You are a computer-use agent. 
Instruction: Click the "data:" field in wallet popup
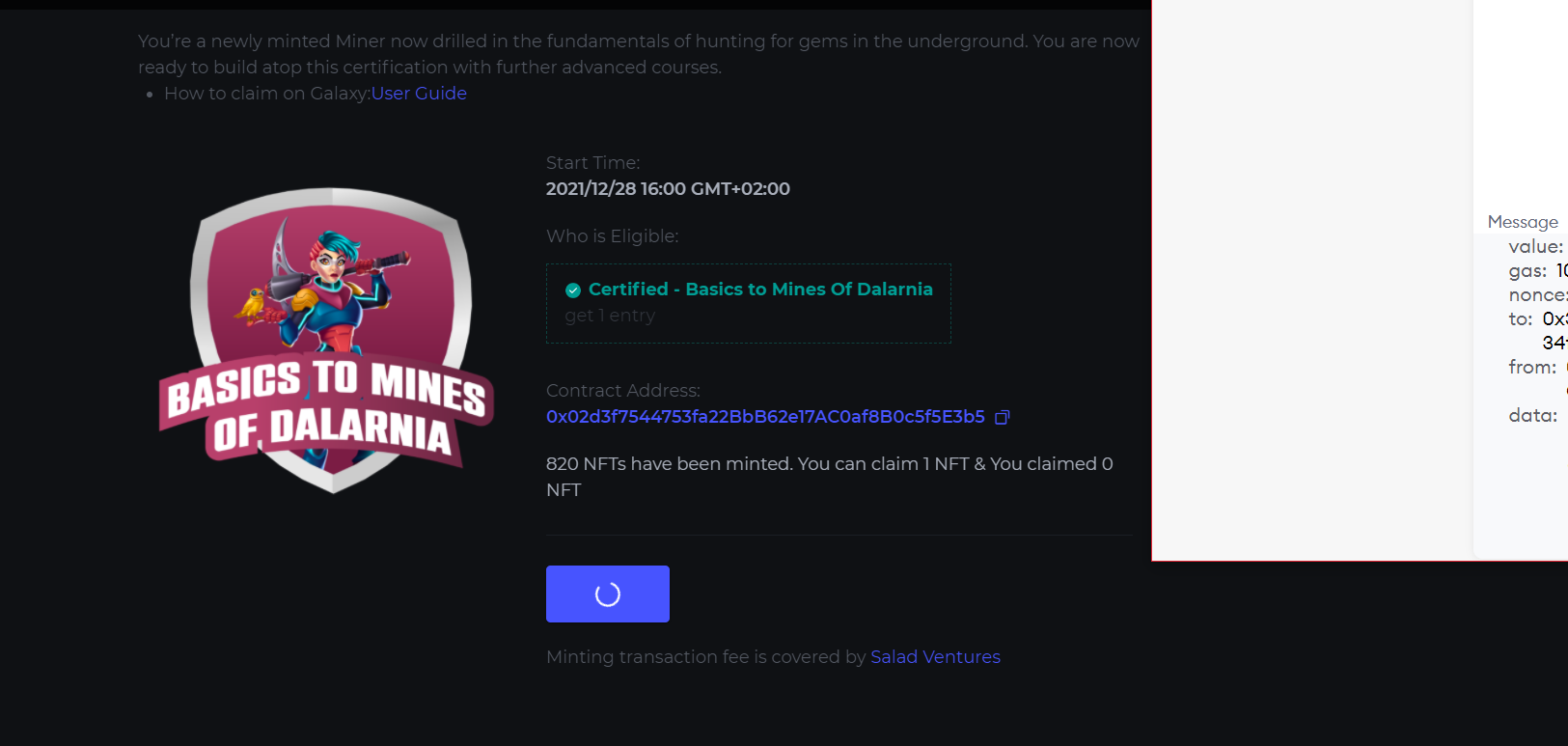pos(1533,416)
